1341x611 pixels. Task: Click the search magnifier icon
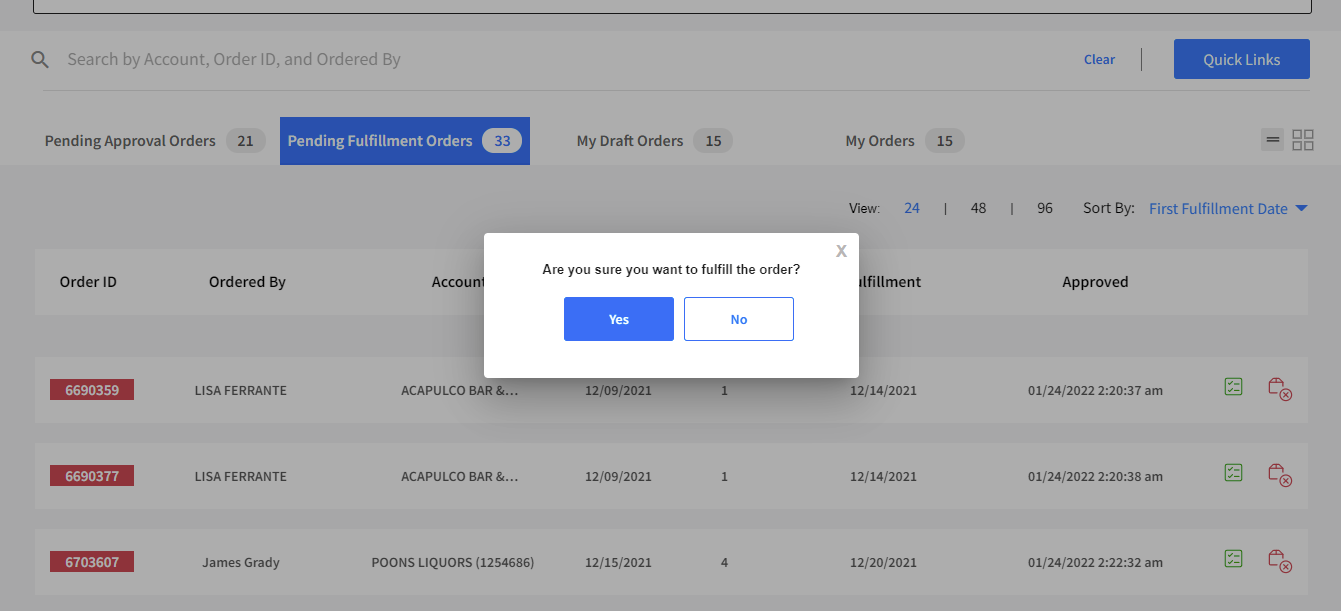[40, 58]
